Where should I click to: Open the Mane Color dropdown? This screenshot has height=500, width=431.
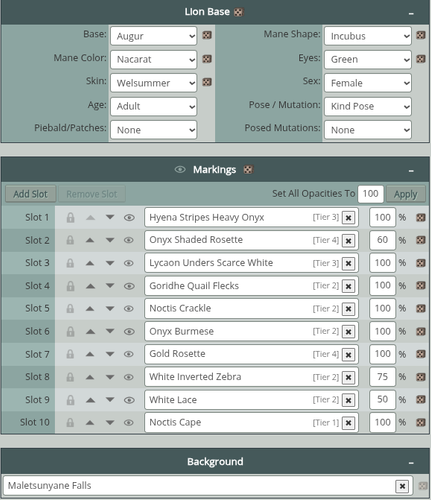click(154, 59)
